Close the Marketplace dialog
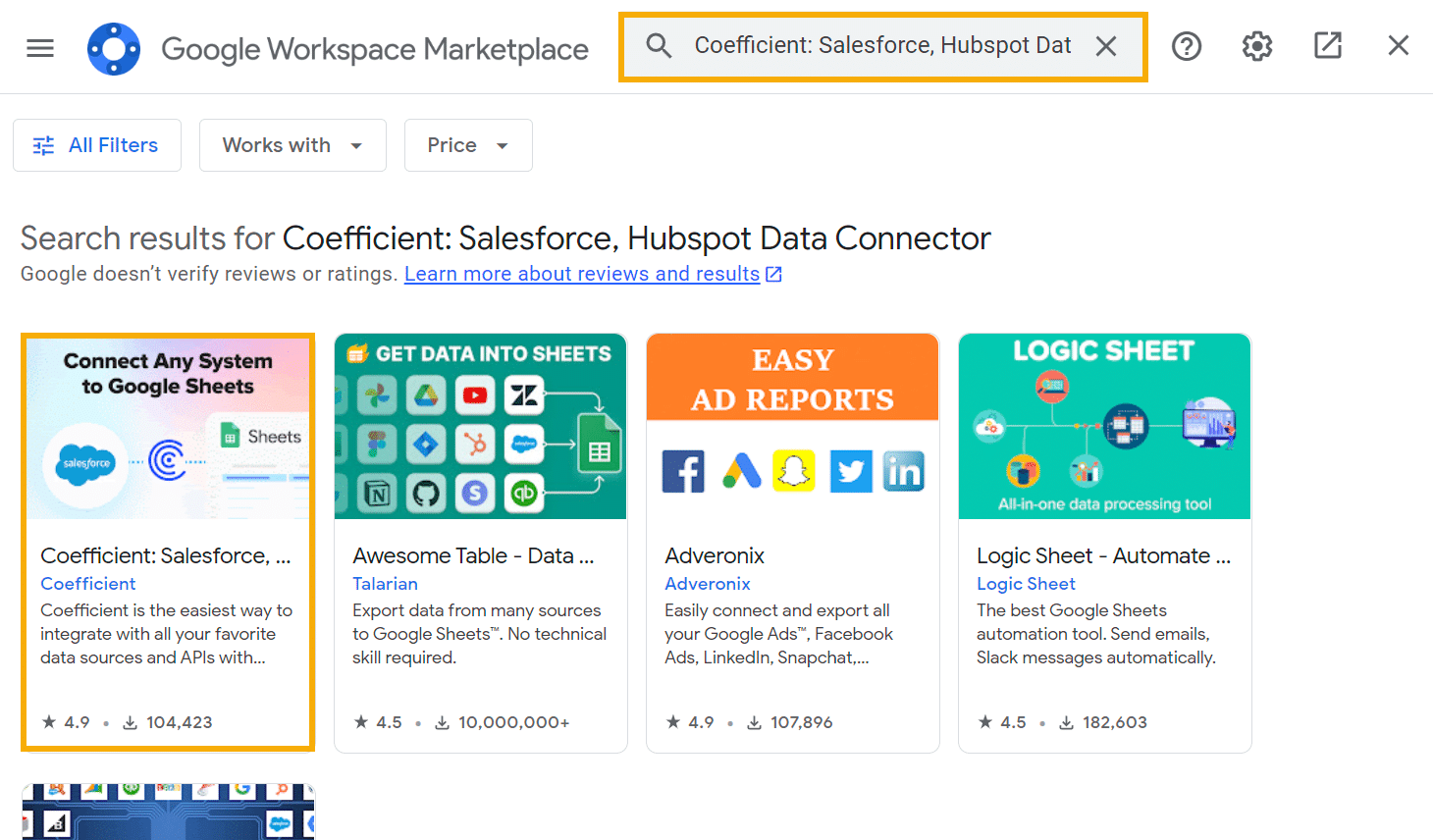The width and height of the screenshot is (1433, 840). click(x=1399, y=45)
